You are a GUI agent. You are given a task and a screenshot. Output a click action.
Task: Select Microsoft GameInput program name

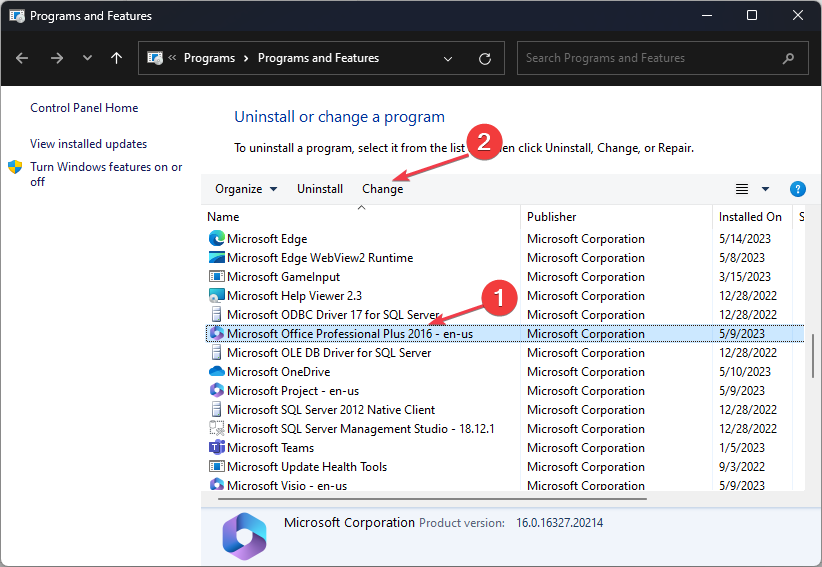(x=283, y=277)
